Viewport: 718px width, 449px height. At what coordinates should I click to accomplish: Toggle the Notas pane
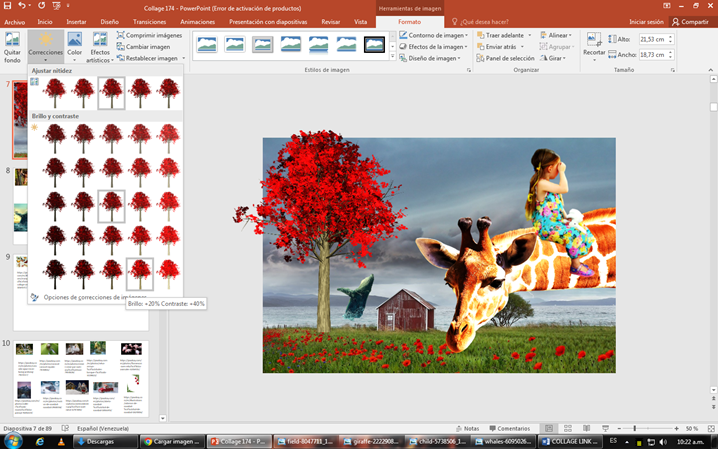[468, 428]
